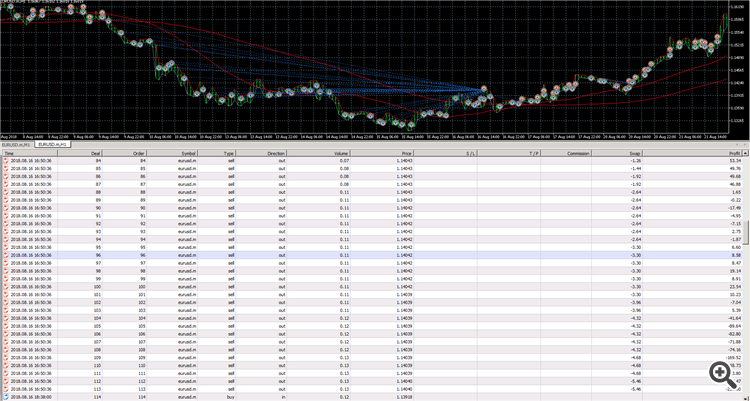Screen dimensions: 750x401
Task: Sort by the Profit column header
Action: pos(693,154)
